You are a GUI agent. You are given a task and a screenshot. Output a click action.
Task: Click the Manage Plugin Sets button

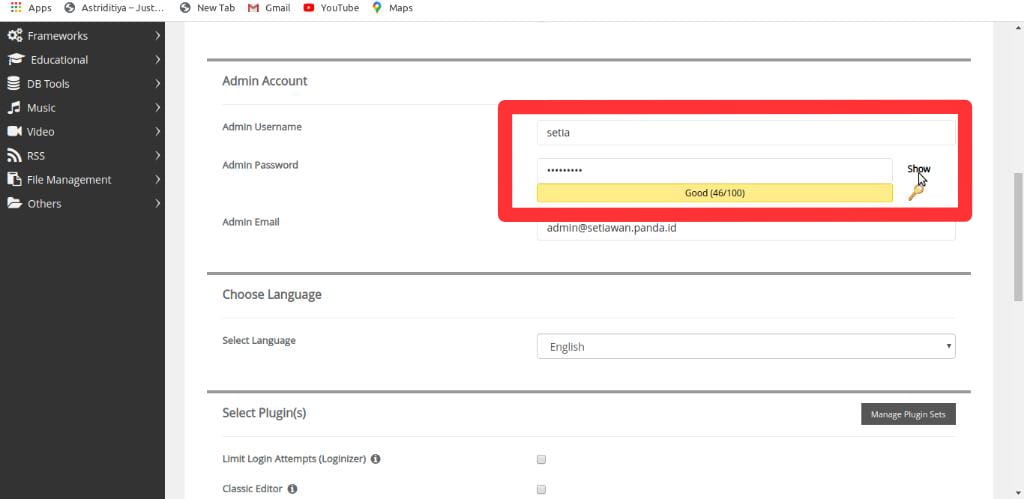tap(908, 414)
